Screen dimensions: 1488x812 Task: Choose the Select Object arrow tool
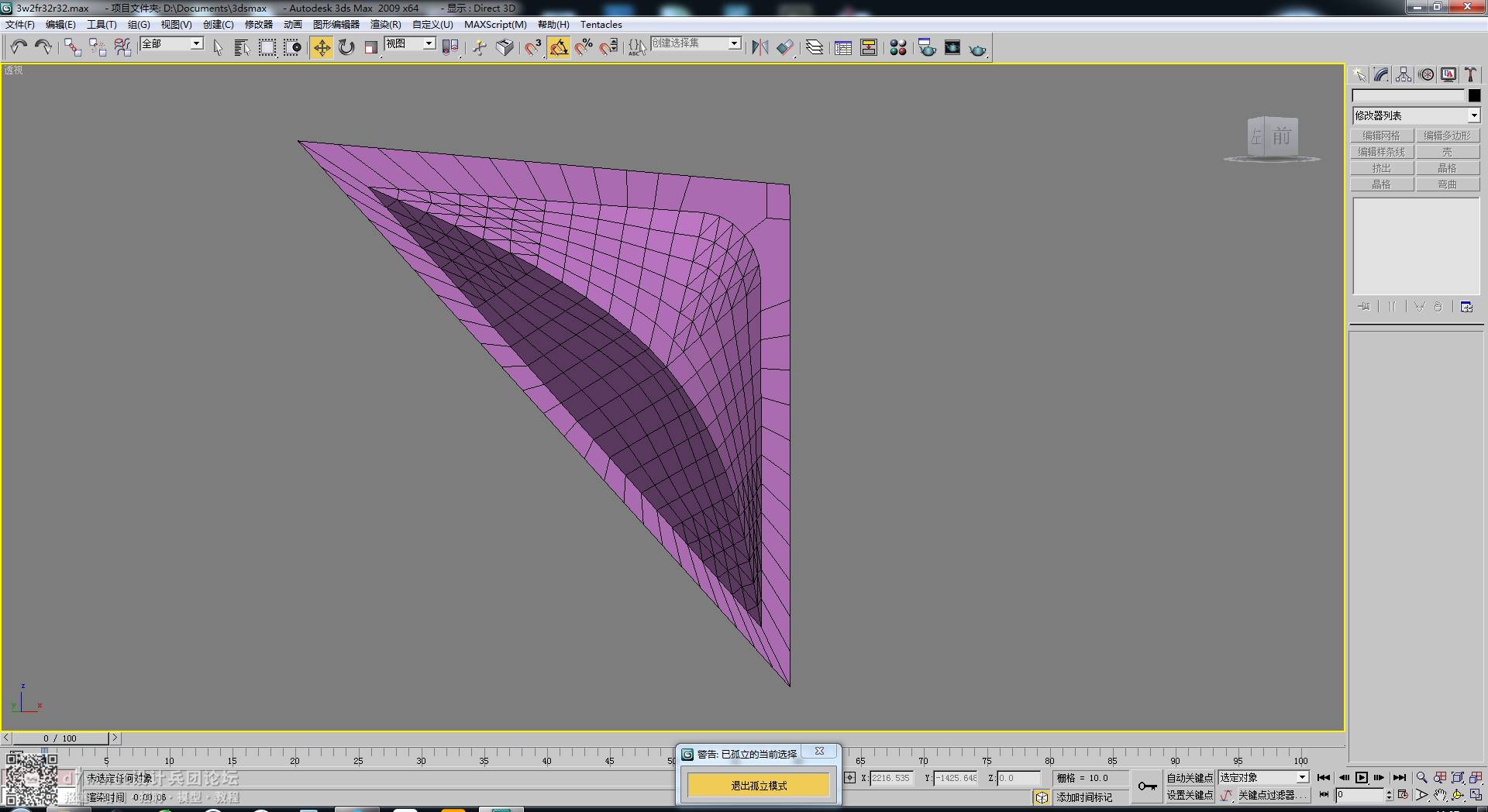218,47
